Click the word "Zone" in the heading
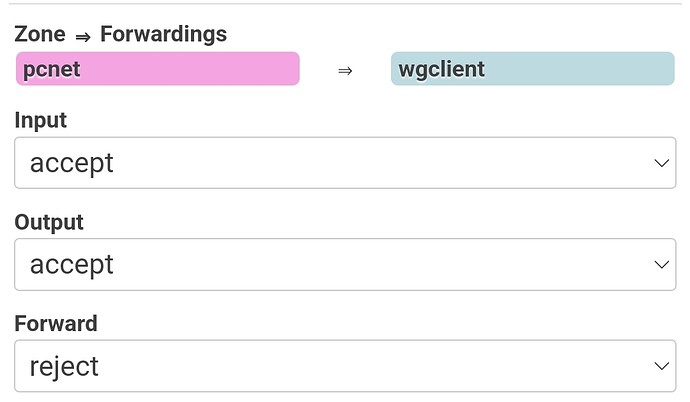Screen dimensions: 690x402 pos(40,34)
